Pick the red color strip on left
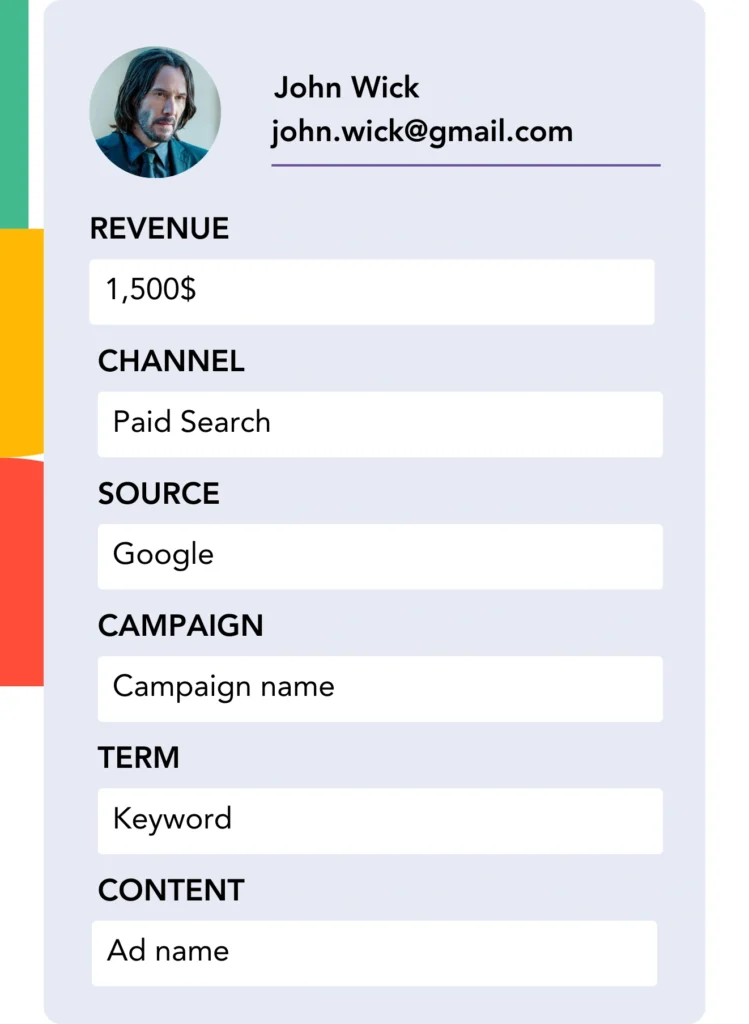 click(x=21, y=571)
